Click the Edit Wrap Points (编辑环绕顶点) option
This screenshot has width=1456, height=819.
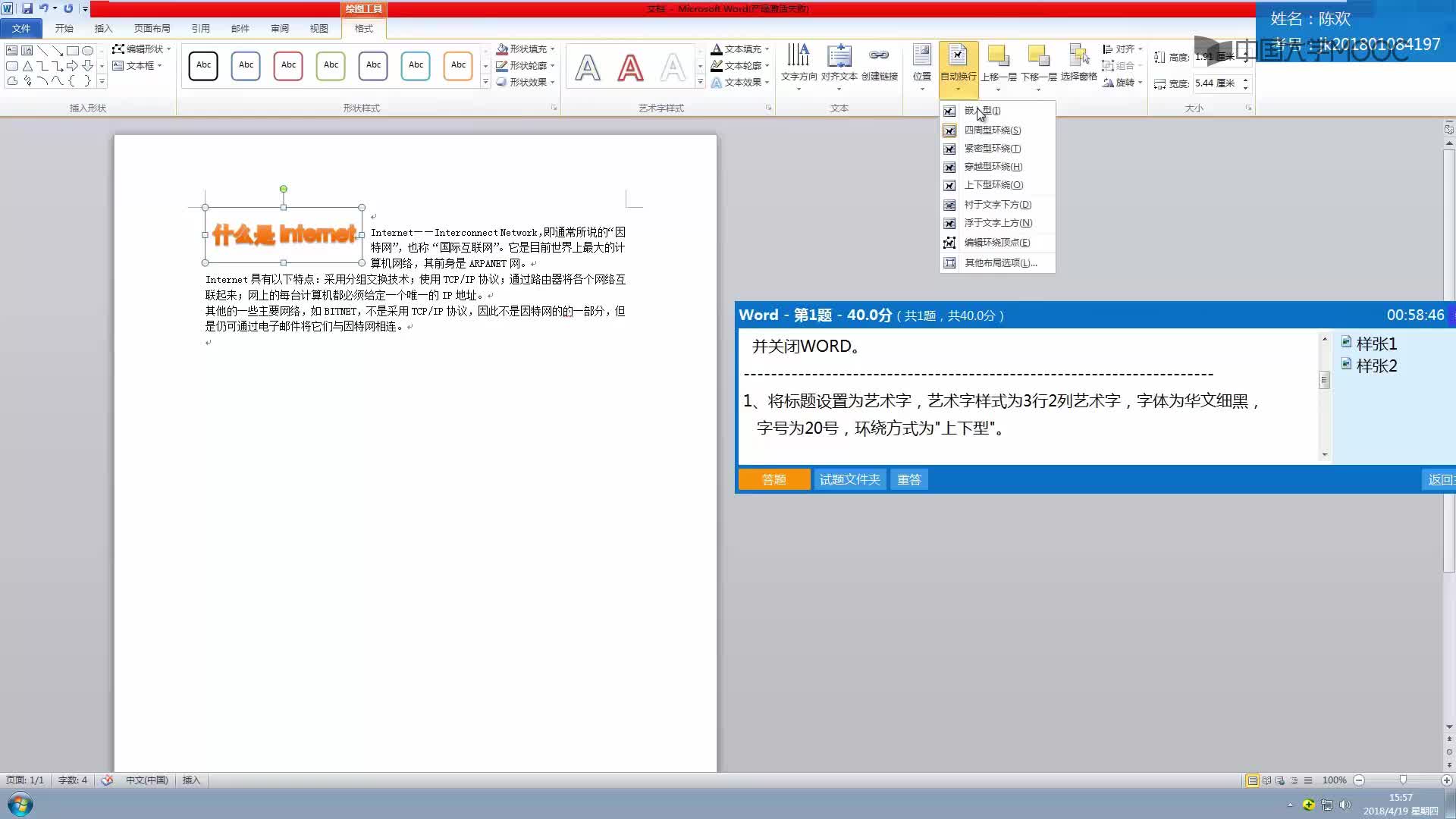click(997, 243)
